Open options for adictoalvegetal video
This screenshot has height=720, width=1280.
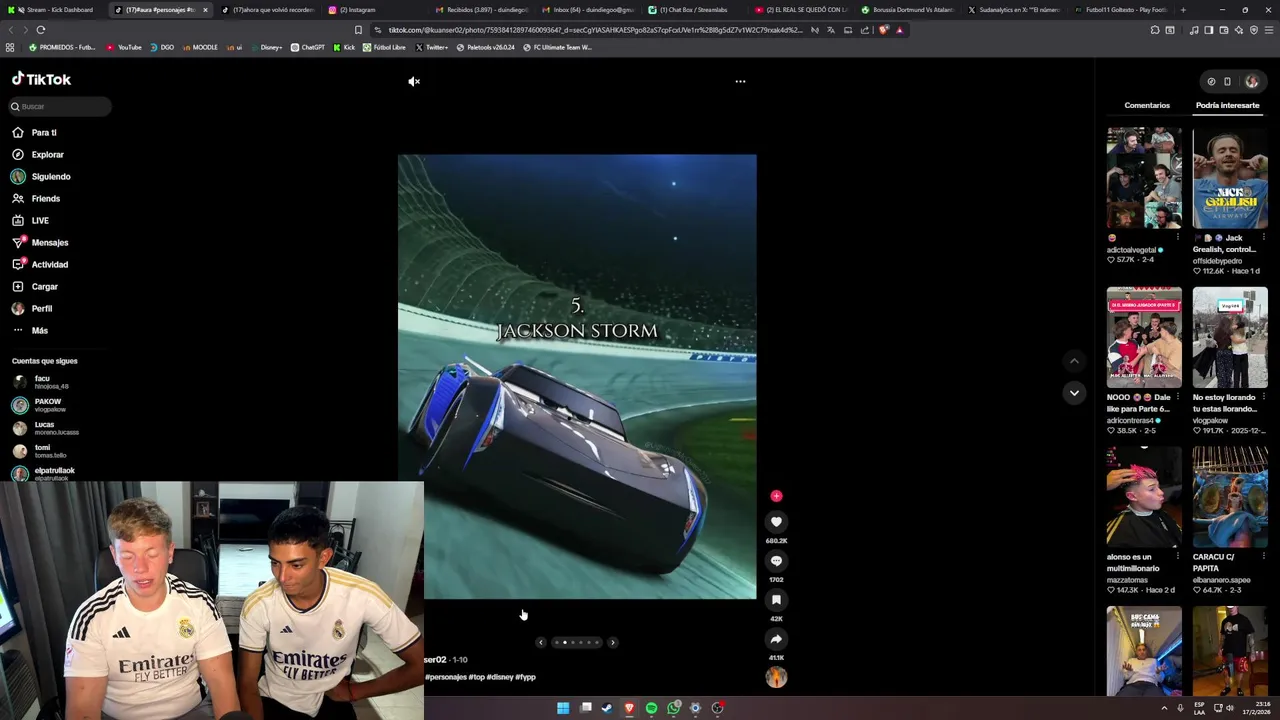tap(1177, 237)
